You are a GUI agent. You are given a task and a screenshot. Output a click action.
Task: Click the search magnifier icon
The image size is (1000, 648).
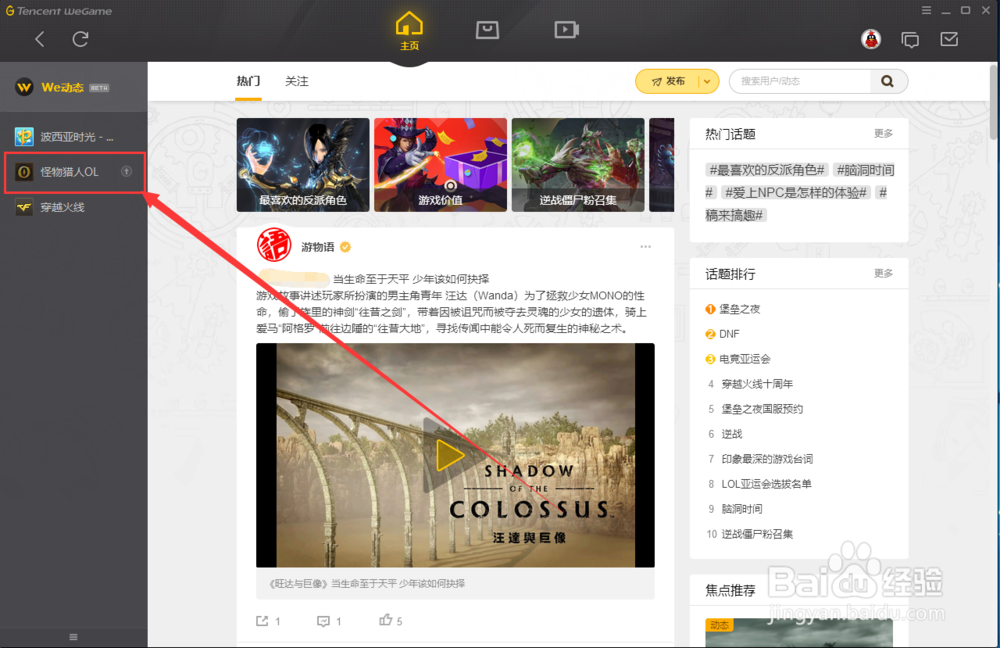tap(887, 81)
